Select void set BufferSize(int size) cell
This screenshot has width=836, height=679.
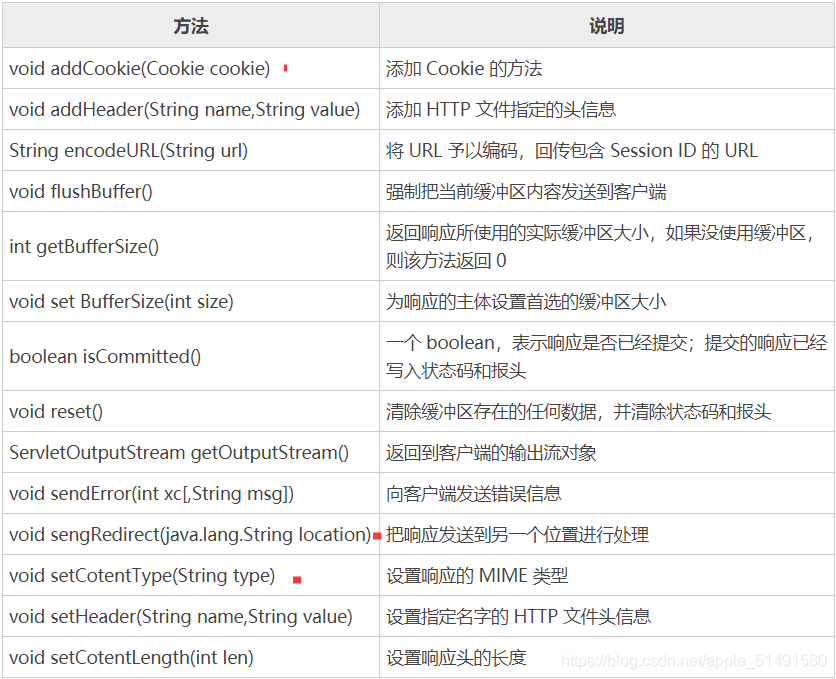191,302
